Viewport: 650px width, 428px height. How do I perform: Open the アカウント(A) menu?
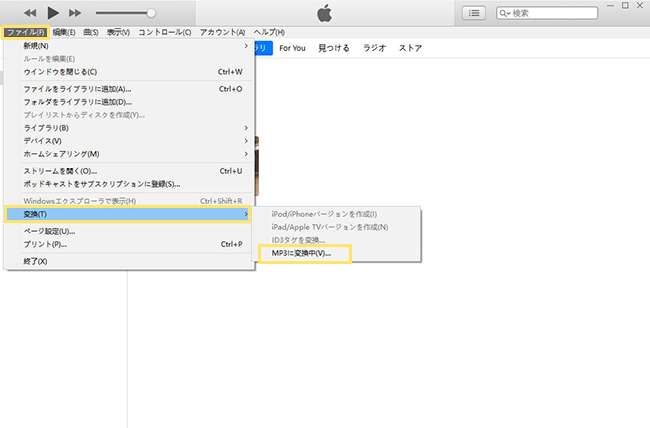222,32
